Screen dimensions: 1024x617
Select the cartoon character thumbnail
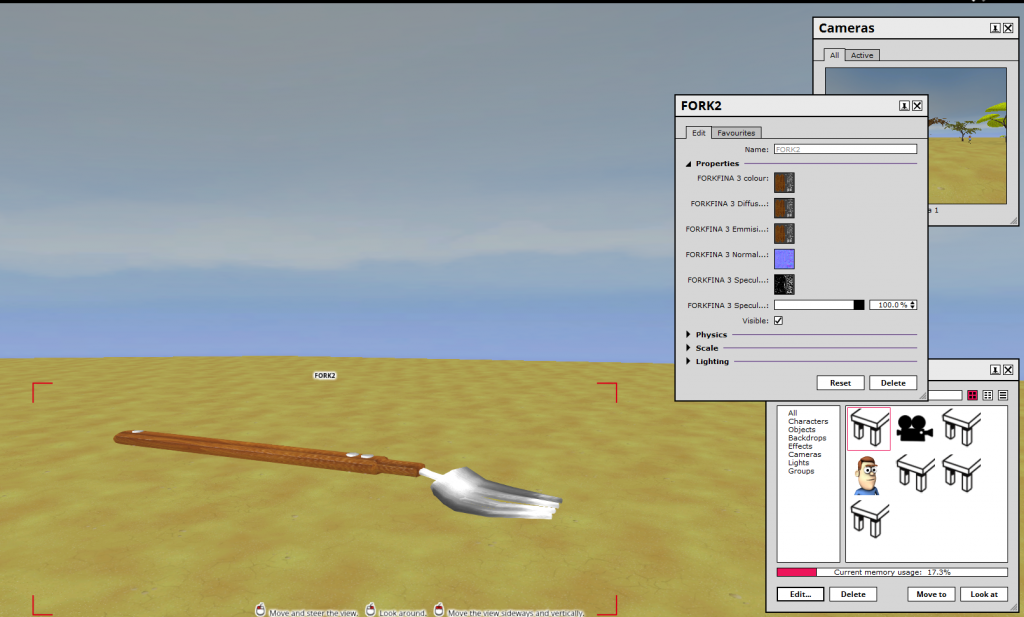(x=868, y=475)
